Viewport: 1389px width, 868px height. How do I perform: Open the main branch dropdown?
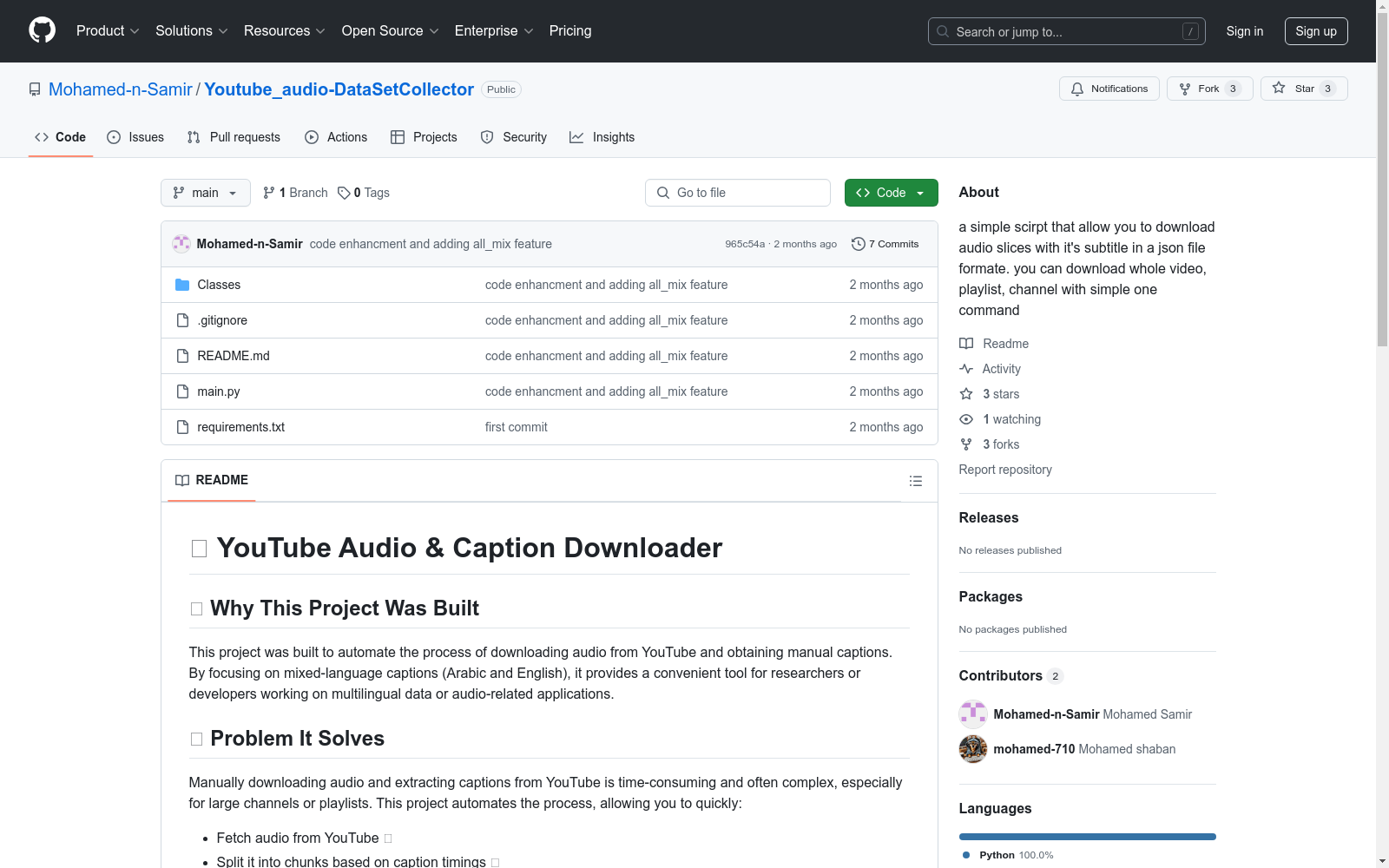206,193
